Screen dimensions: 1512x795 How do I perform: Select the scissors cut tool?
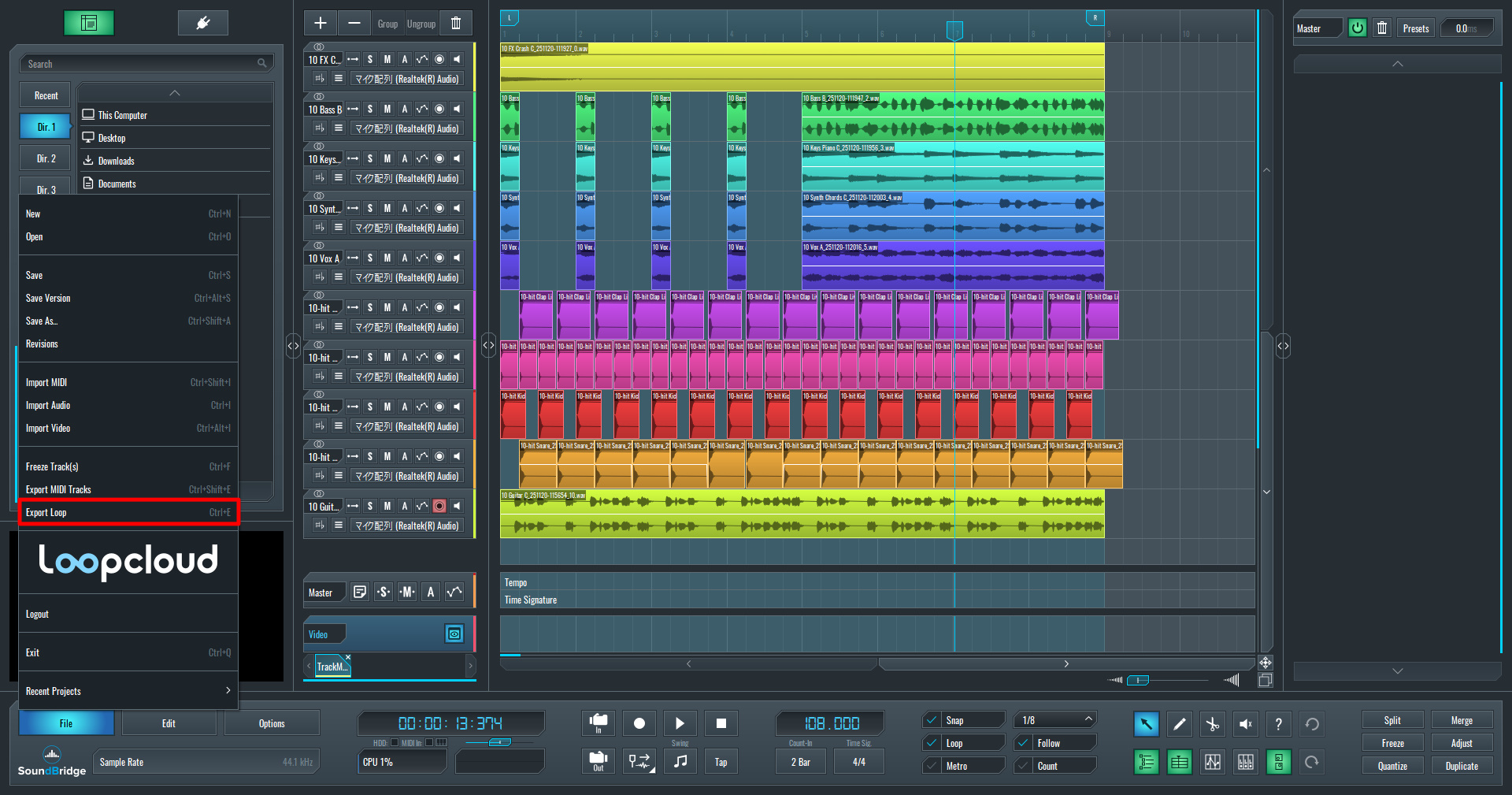[x=1212, y=724]
